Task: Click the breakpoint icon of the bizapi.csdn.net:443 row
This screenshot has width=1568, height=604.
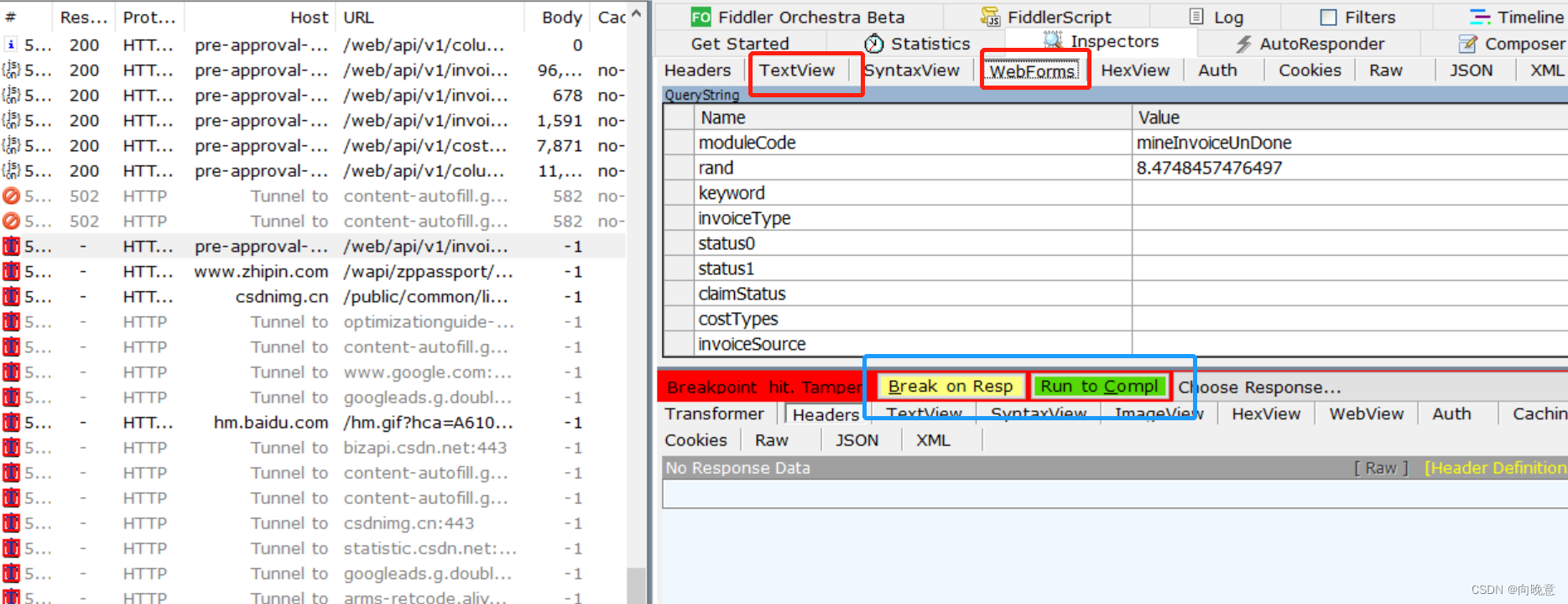Action: click(x=11, y=447)
